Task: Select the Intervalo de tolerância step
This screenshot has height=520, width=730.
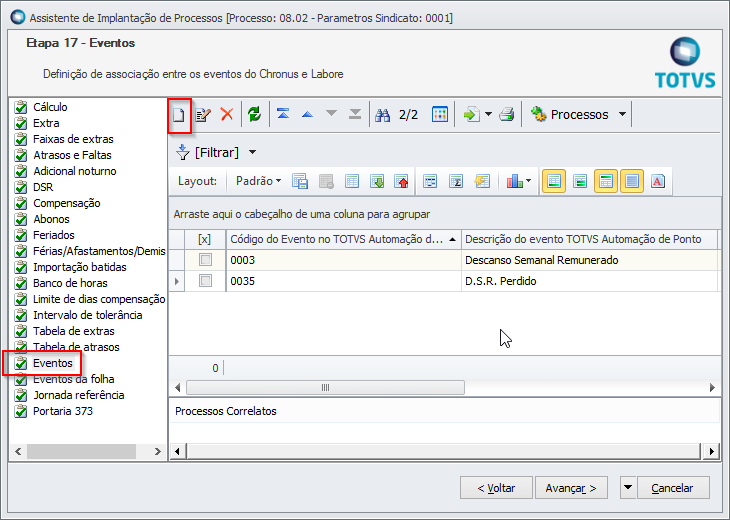Action: point(88,315)
